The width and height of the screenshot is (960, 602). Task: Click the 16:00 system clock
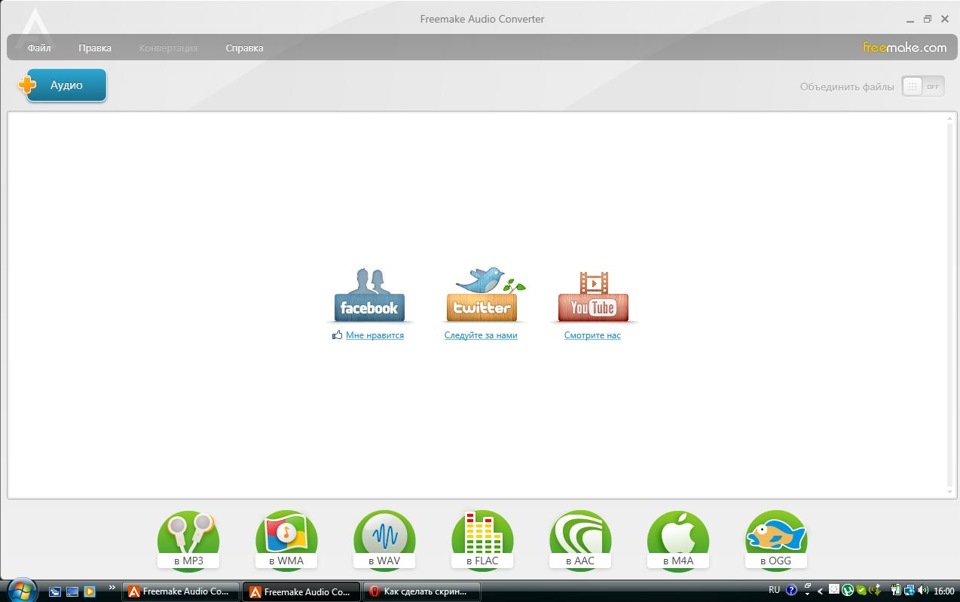pos(943,591)
